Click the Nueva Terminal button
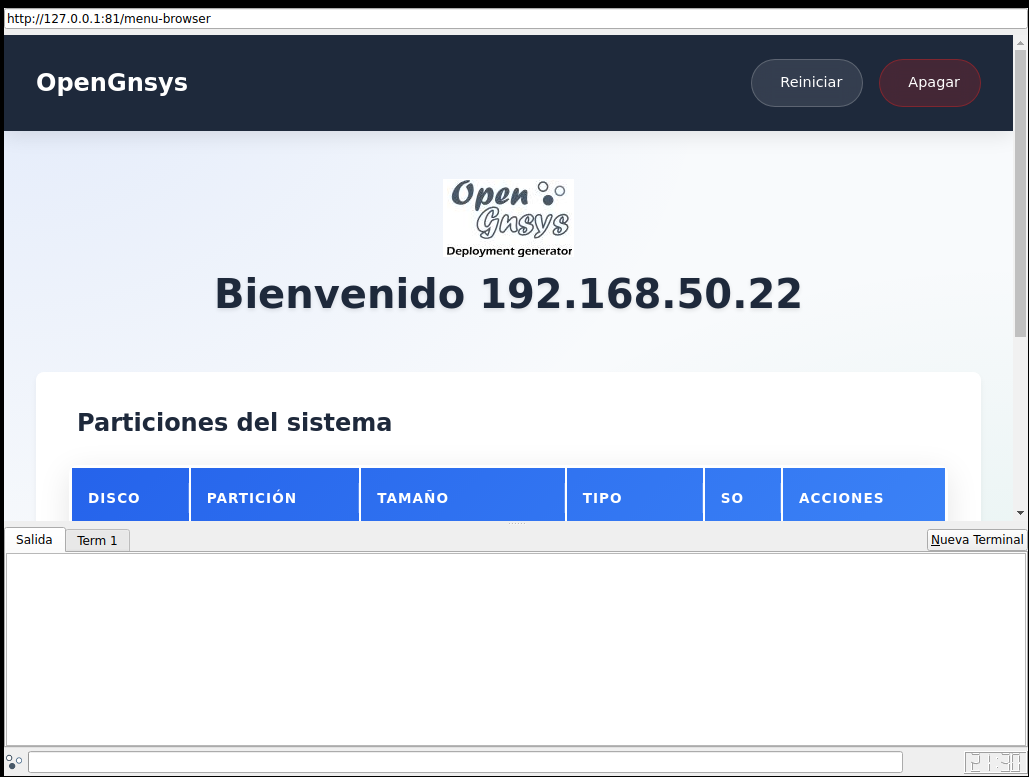1029x777 pixels. tap(976, 540)
